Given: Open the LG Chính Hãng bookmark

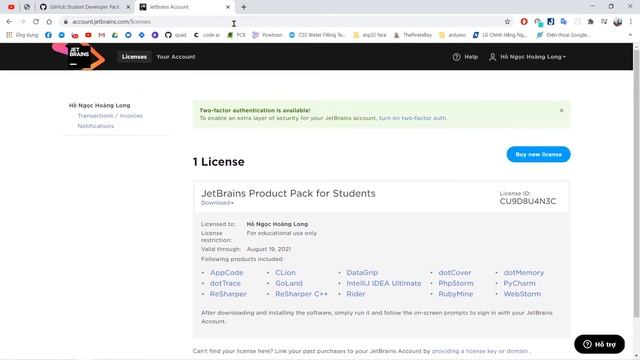Looking at the screenshot, I should click(500, 35).
